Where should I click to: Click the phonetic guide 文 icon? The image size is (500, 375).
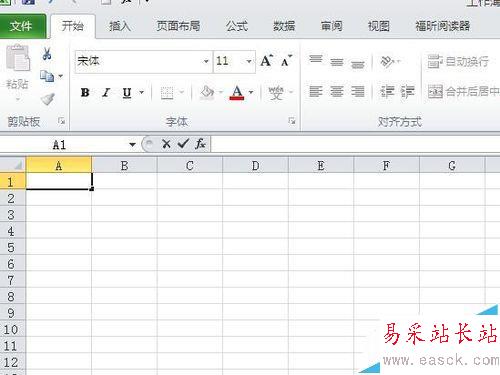coord(276,92)
